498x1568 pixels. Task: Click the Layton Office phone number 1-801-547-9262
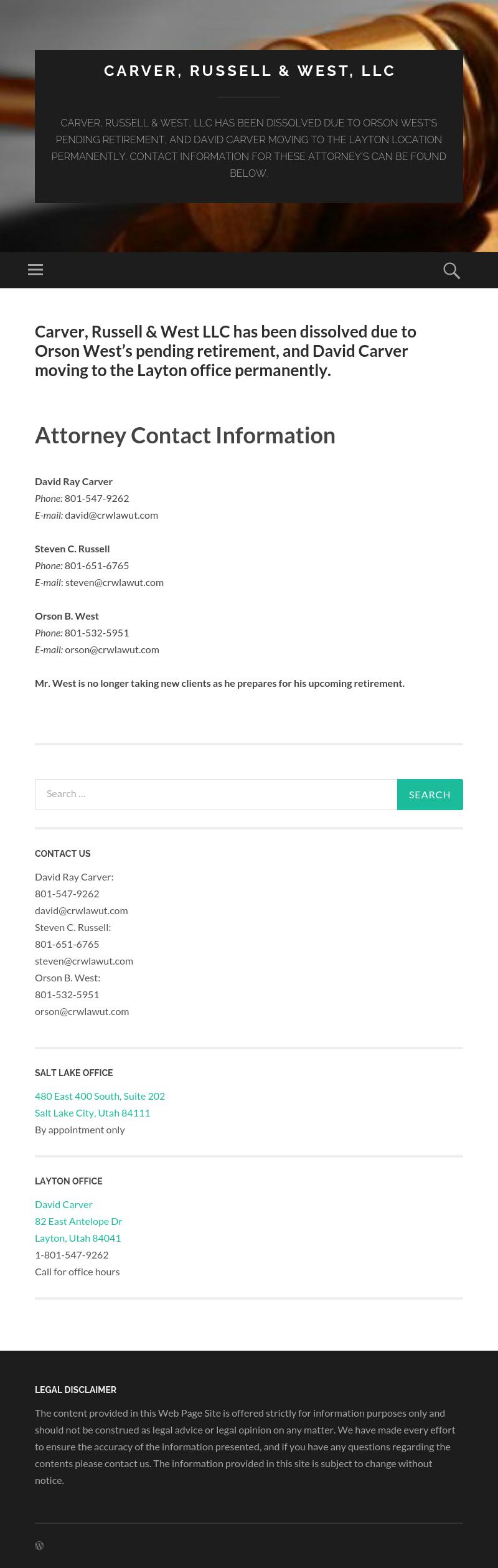(72, 1254)
